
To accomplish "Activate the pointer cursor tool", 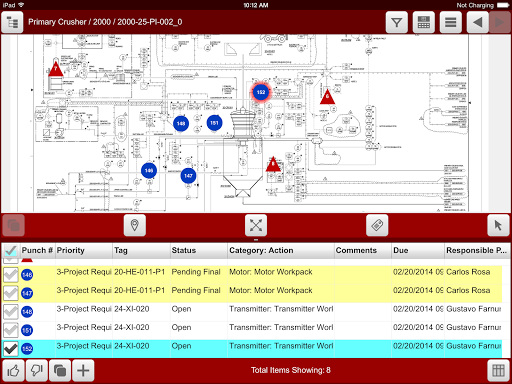I will coord(498,225).
